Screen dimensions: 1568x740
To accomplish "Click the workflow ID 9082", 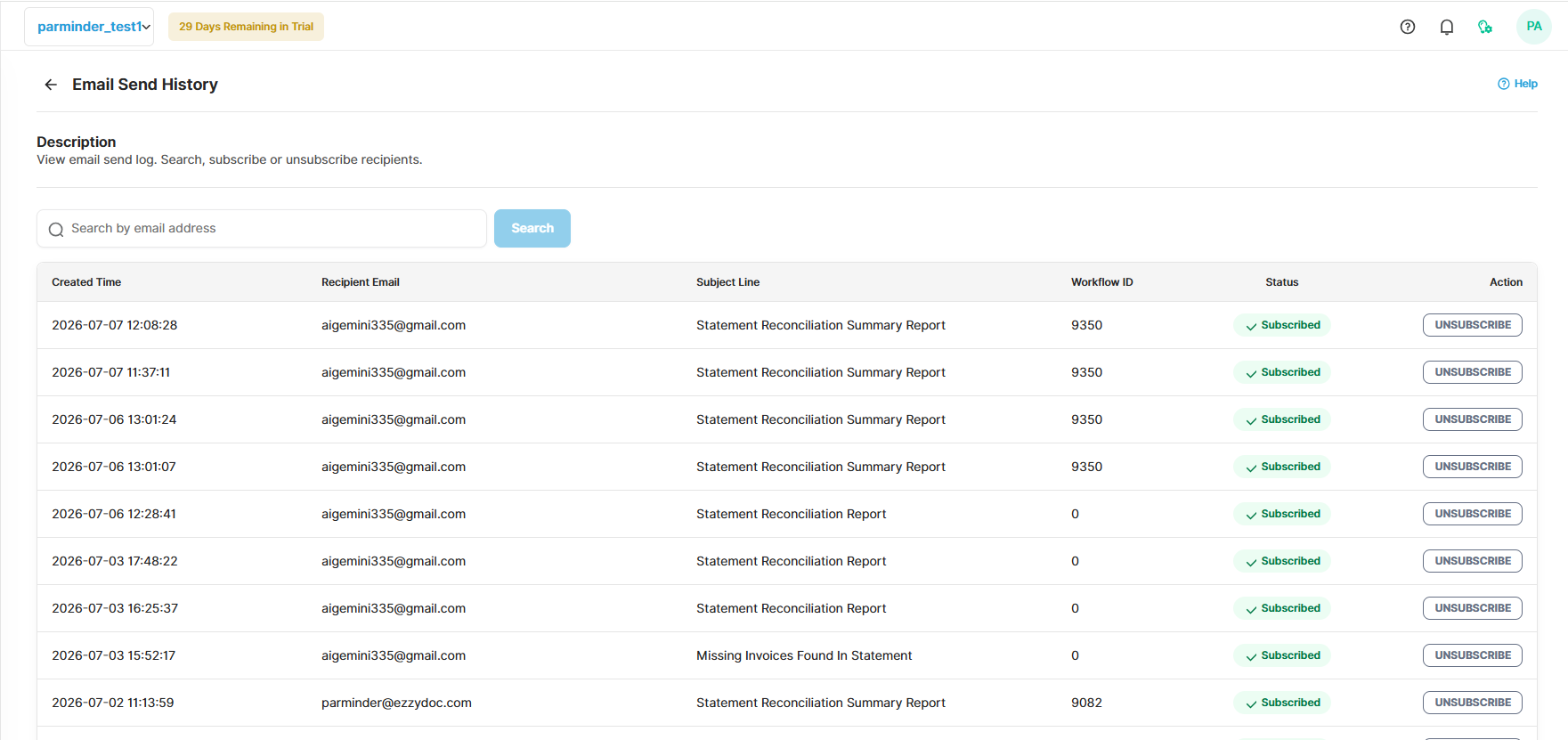I will 1086,703.
